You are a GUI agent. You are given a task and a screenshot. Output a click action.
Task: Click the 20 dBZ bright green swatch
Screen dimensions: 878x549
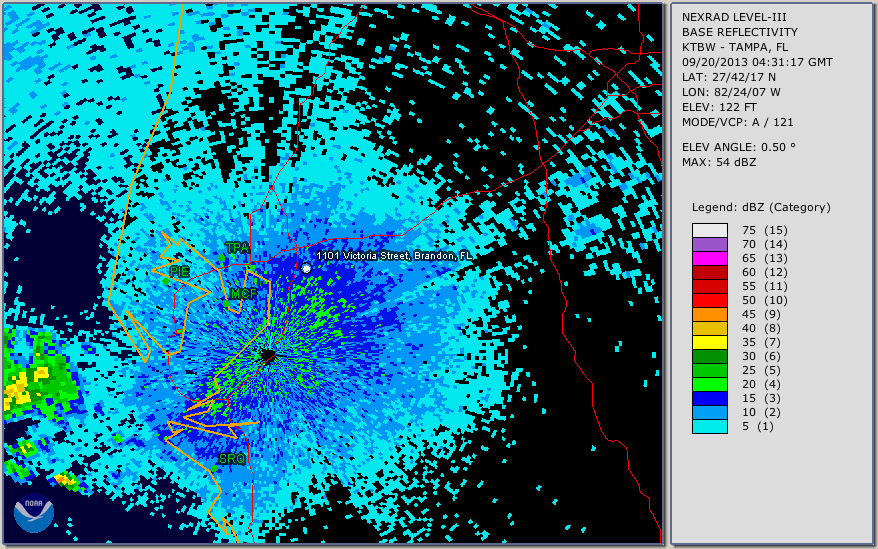[x=709, y=384]
